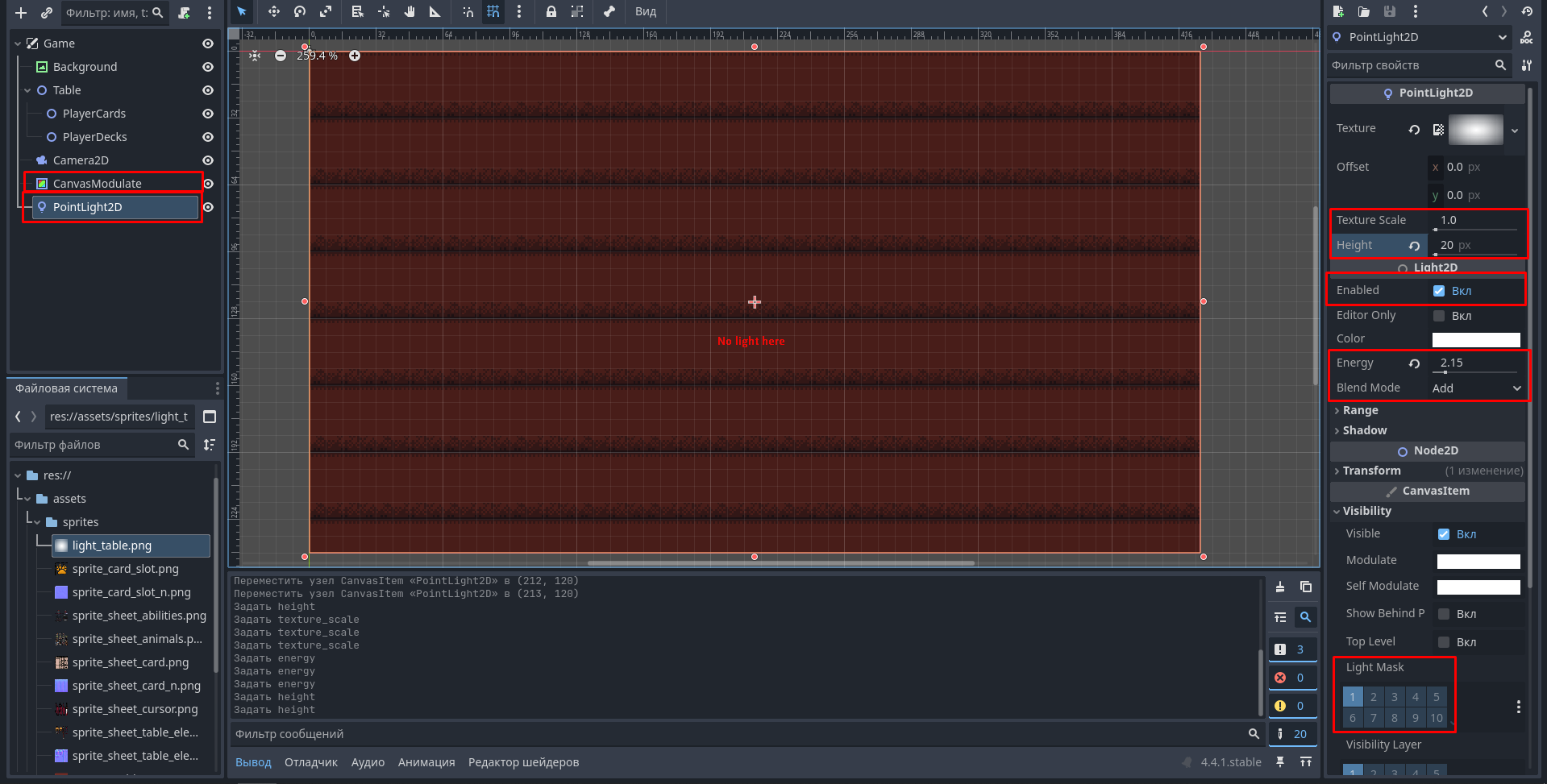Toggle the error messages filter button
The height and width of the screenshot is (784, 1547).
click(1292, 678)
